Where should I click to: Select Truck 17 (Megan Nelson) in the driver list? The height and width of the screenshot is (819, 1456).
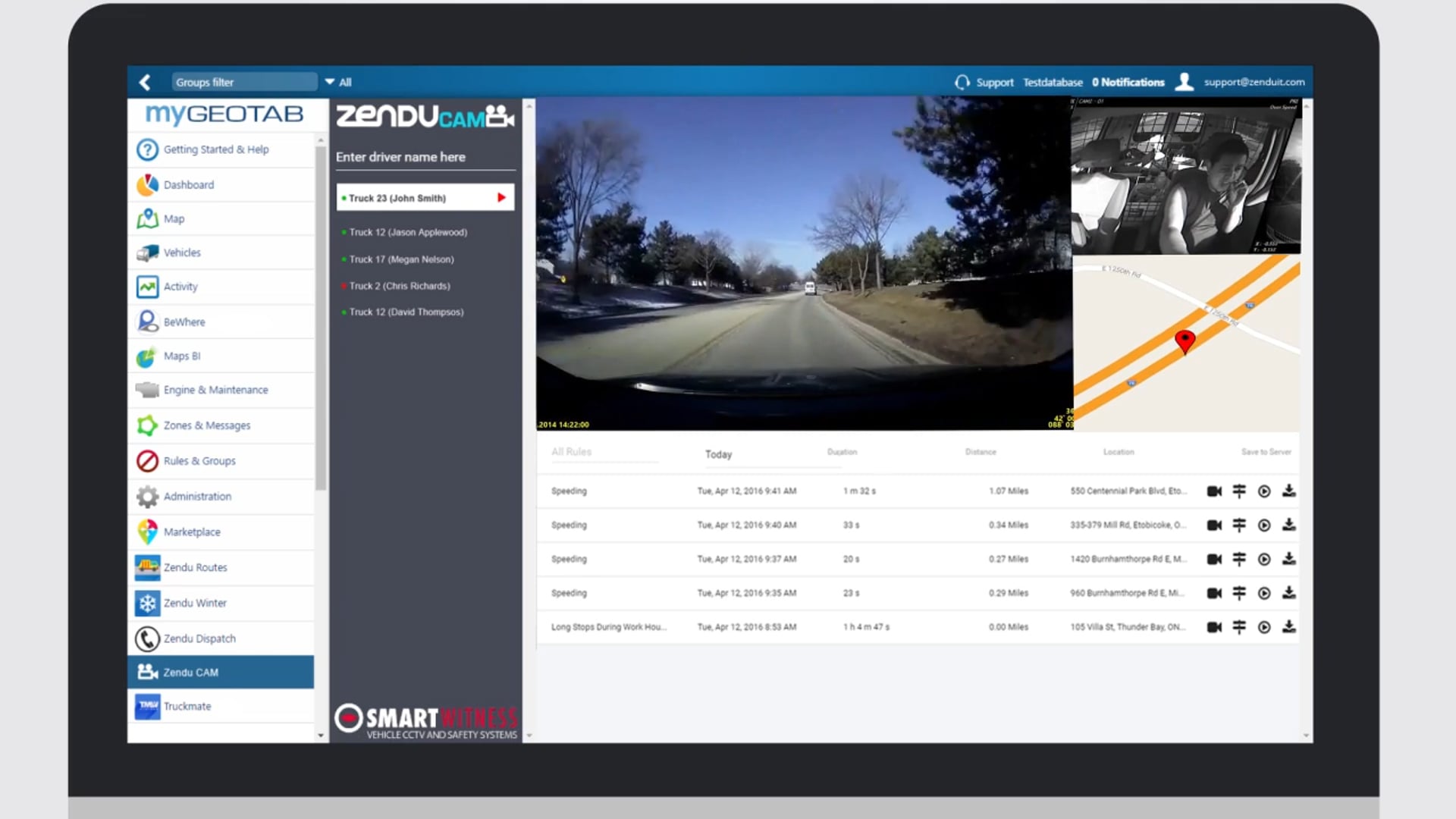[401, 259]
